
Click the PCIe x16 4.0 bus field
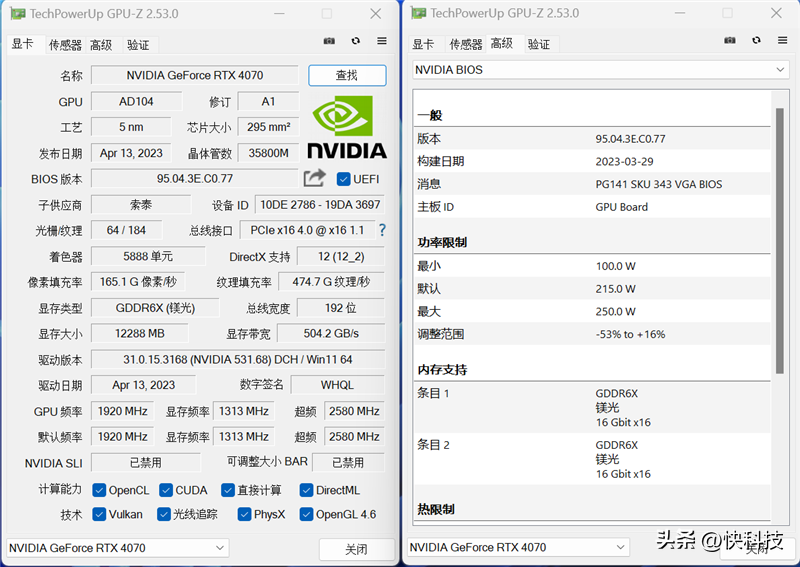point(307,230)
